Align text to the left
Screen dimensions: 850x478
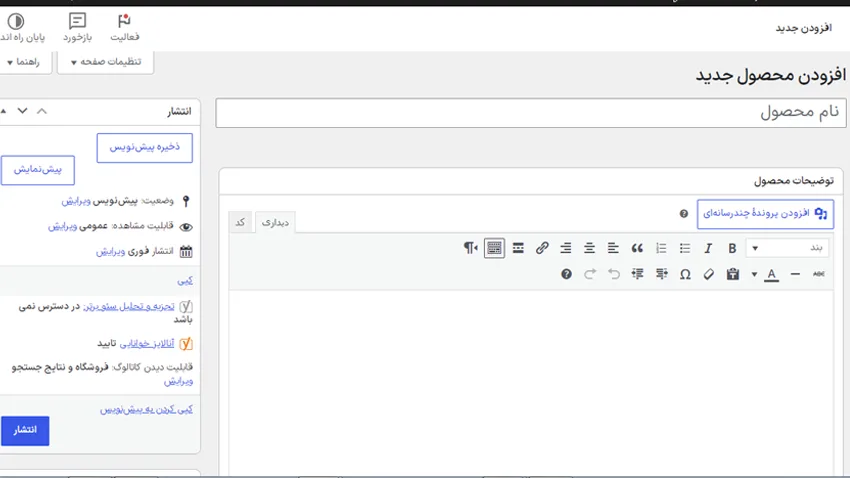(x=613, y=248)
